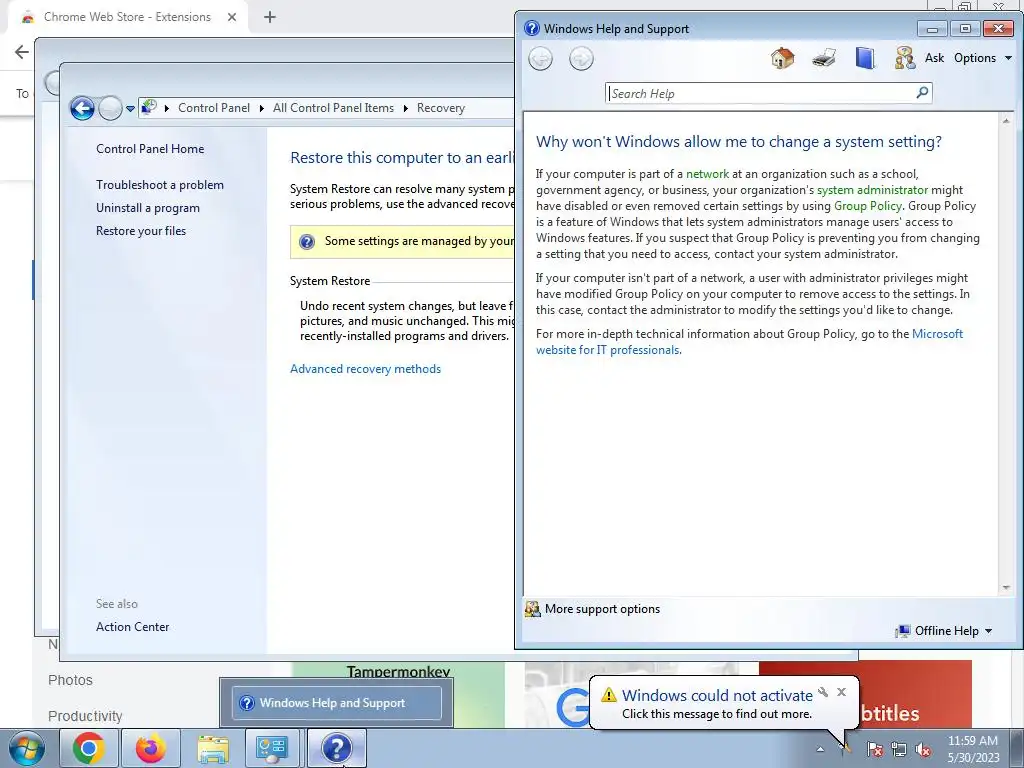Open Windows Explorer from the taskbar

213,748
